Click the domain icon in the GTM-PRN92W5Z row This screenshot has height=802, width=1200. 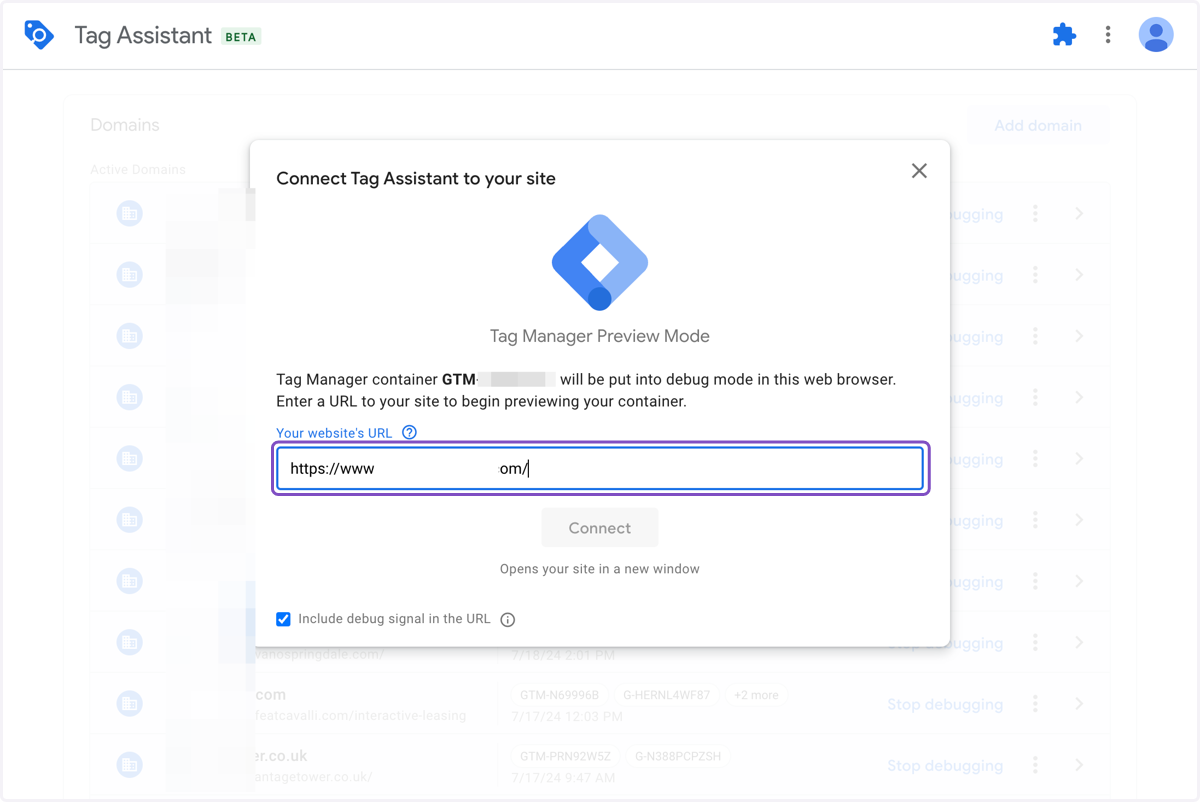click(130, 765)
